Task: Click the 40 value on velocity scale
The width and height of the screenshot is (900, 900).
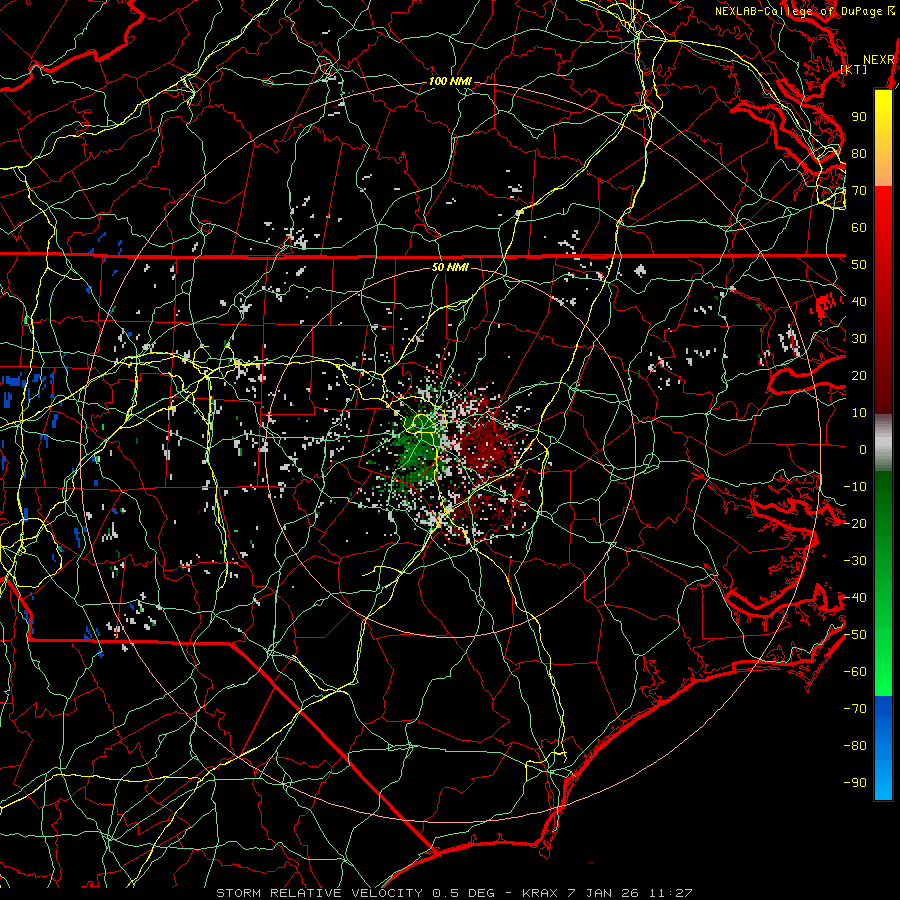Action: point(859,302)
